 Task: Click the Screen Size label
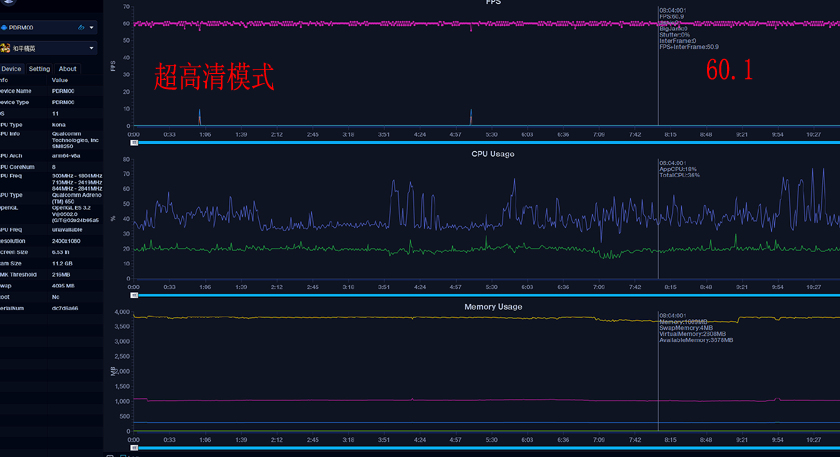[14, 252]
